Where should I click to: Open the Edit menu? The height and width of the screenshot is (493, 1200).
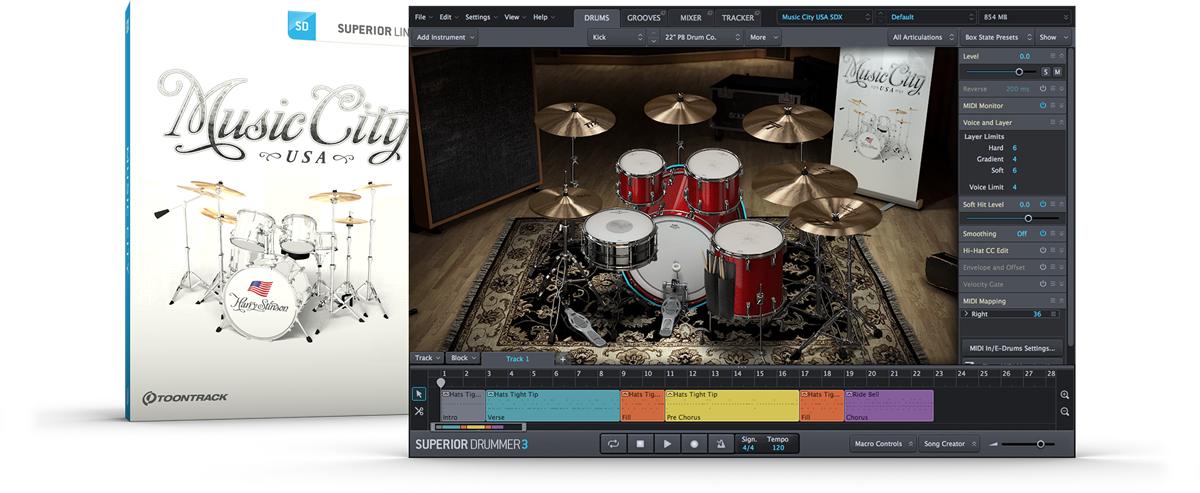click(x=448, y=17)
